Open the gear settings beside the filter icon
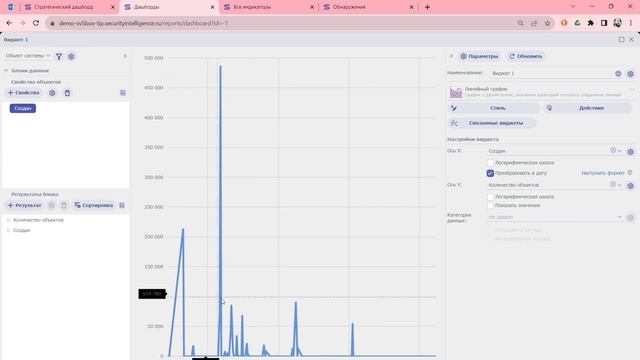Screen dimensions: 640x360 (x=71, y=56)
